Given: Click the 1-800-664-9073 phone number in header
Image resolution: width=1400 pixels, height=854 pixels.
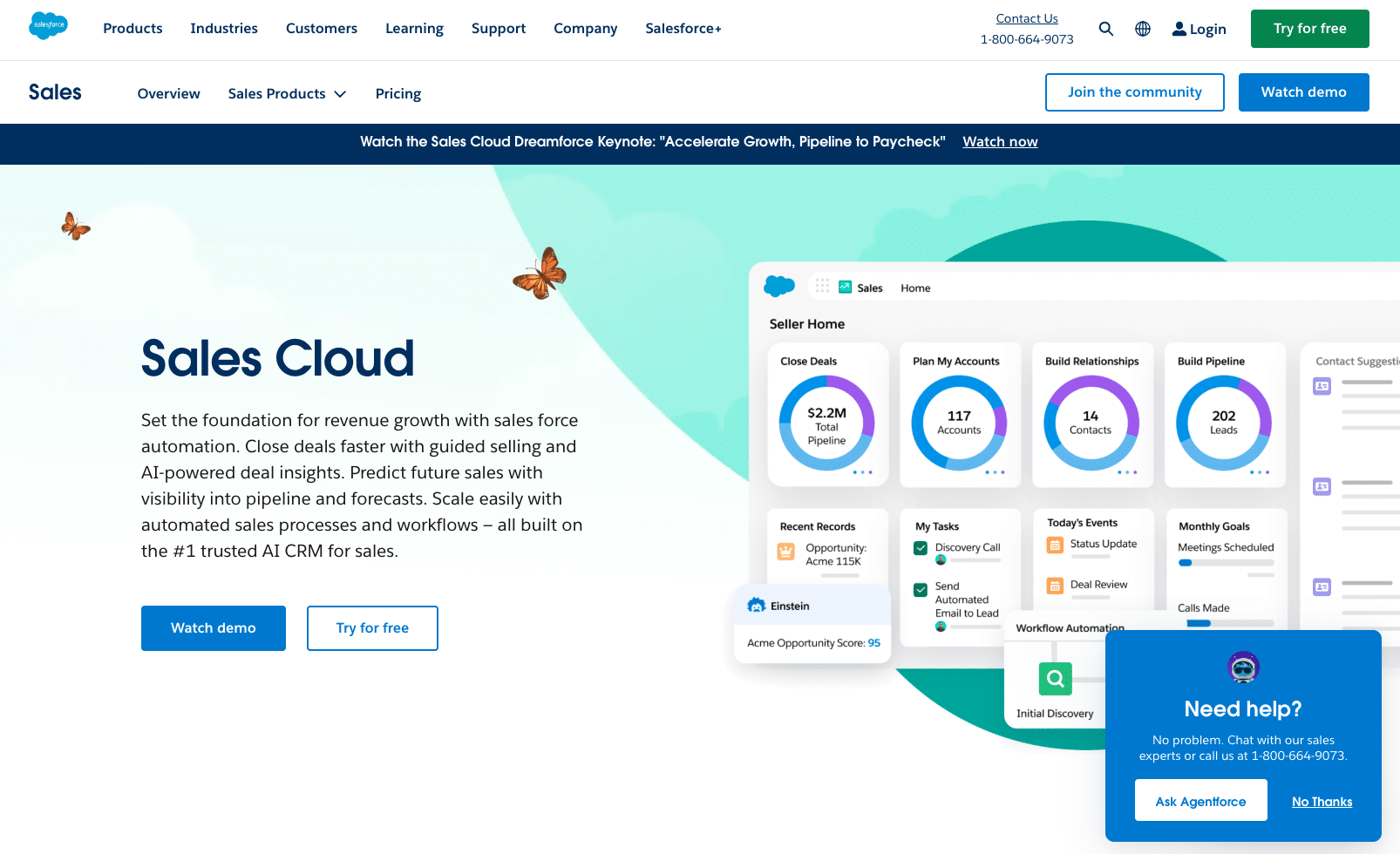Looking at the screenshot, I should point(1027,39).
